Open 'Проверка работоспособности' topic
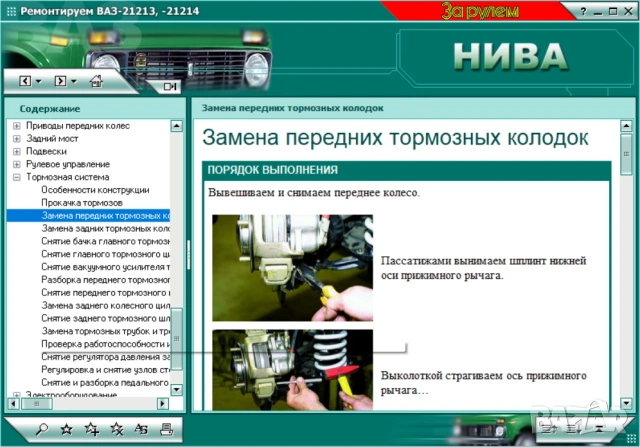640x447 pixels. 105,344
